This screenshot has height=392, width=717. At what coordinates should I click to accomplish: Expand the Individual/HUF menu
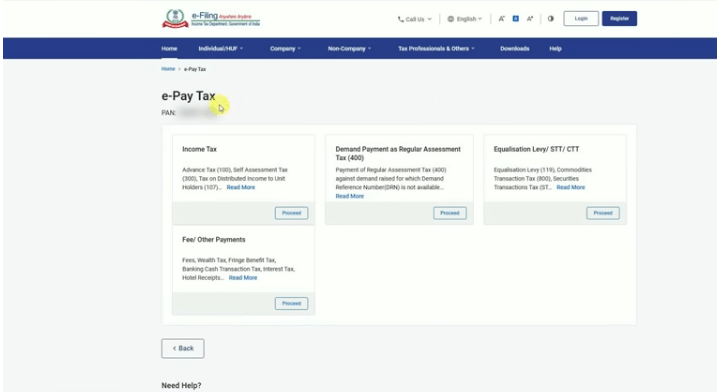220,48
